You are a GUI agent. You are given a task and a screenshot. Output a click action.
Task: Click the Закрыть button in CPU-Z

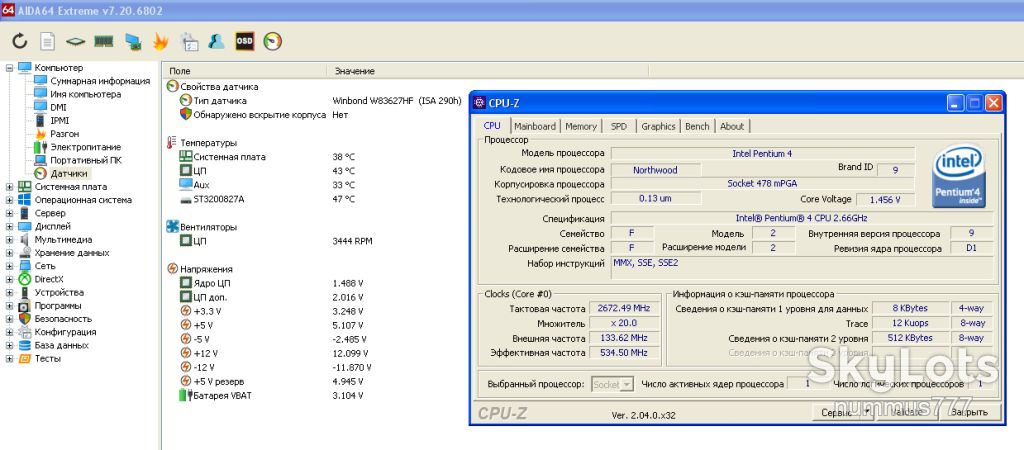[968, 412]
